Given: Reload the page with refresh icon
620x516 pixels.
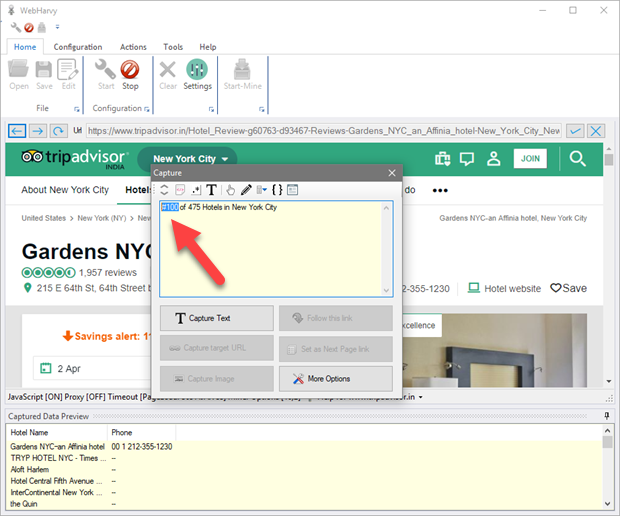Looking at the screenshot, I should click(x=59, y=131).
